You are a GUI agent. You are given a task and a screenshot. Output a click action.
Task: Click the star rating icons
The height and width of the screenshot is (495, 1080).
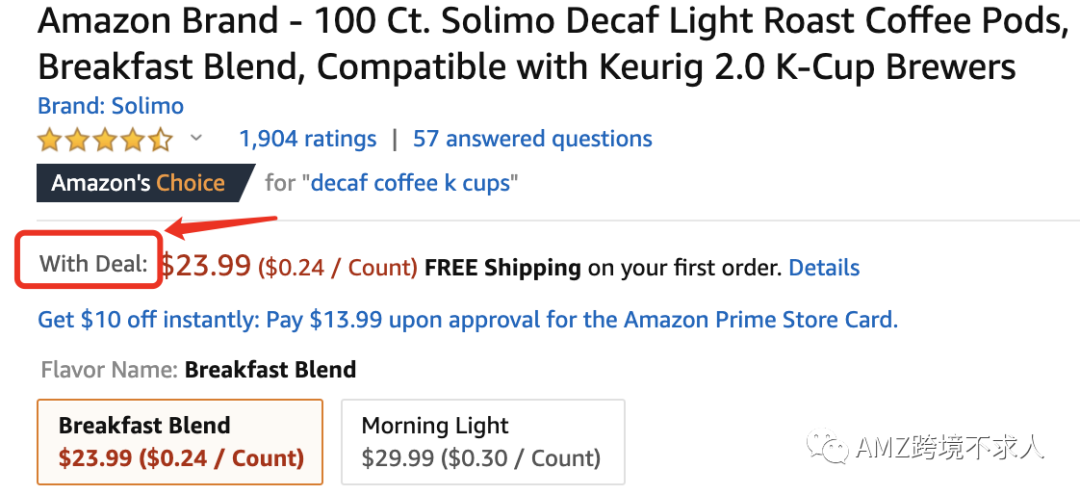pos(105,139)
